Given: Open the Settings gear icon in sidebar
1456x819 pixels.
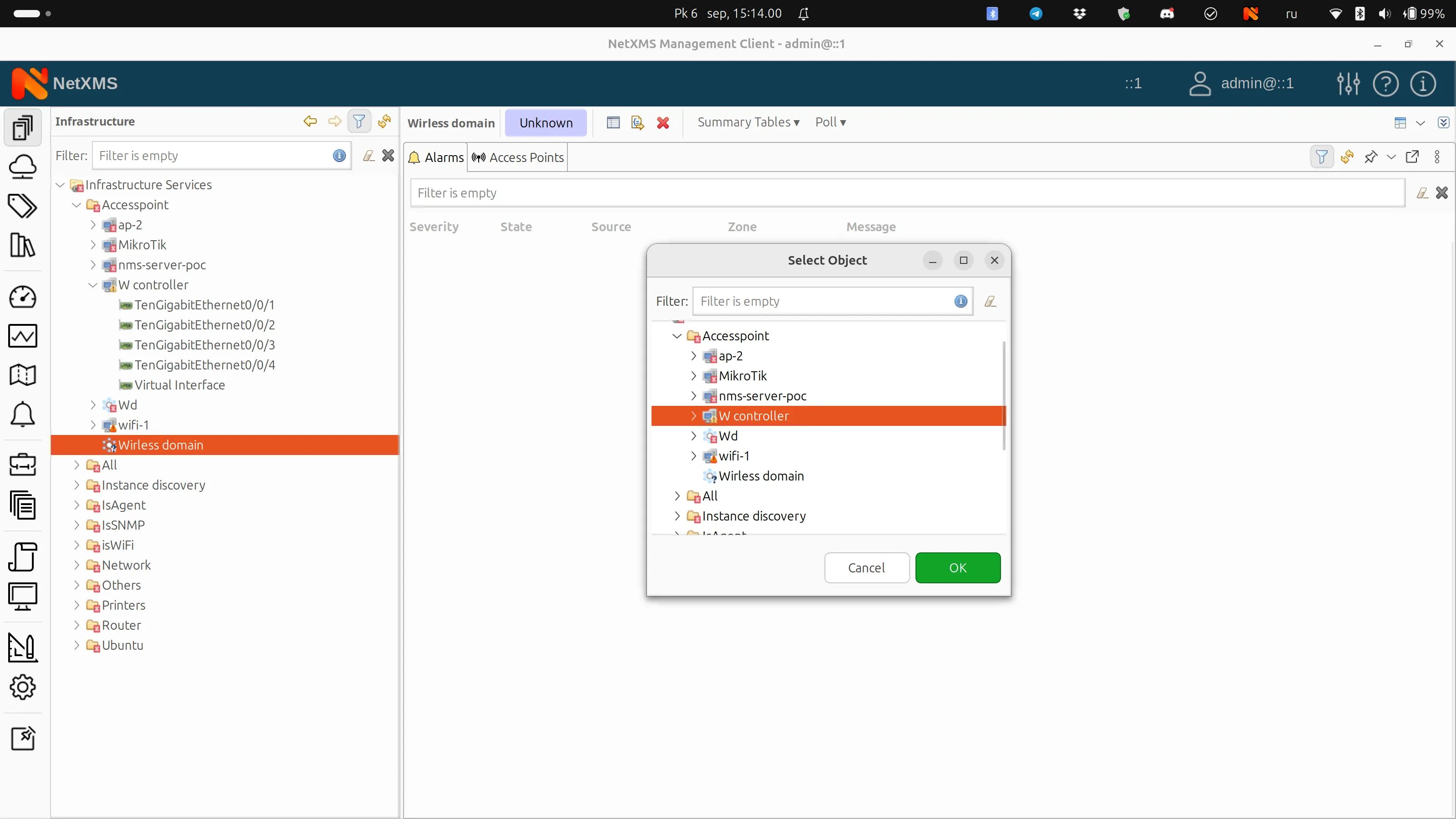Looking at the screenshot, I should tap(23, 688).
